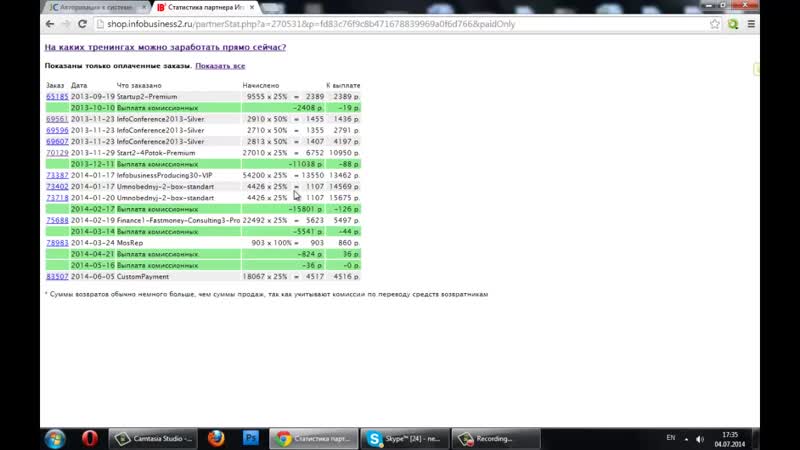This screenshot has height=450, width=800.
Task: Open Photoshop from the taskbar
Action: [x=251, y=438]
